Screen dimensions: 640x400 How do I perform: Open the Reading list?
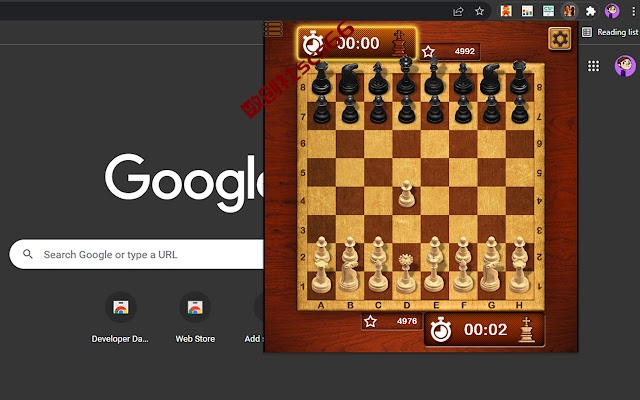609,32
